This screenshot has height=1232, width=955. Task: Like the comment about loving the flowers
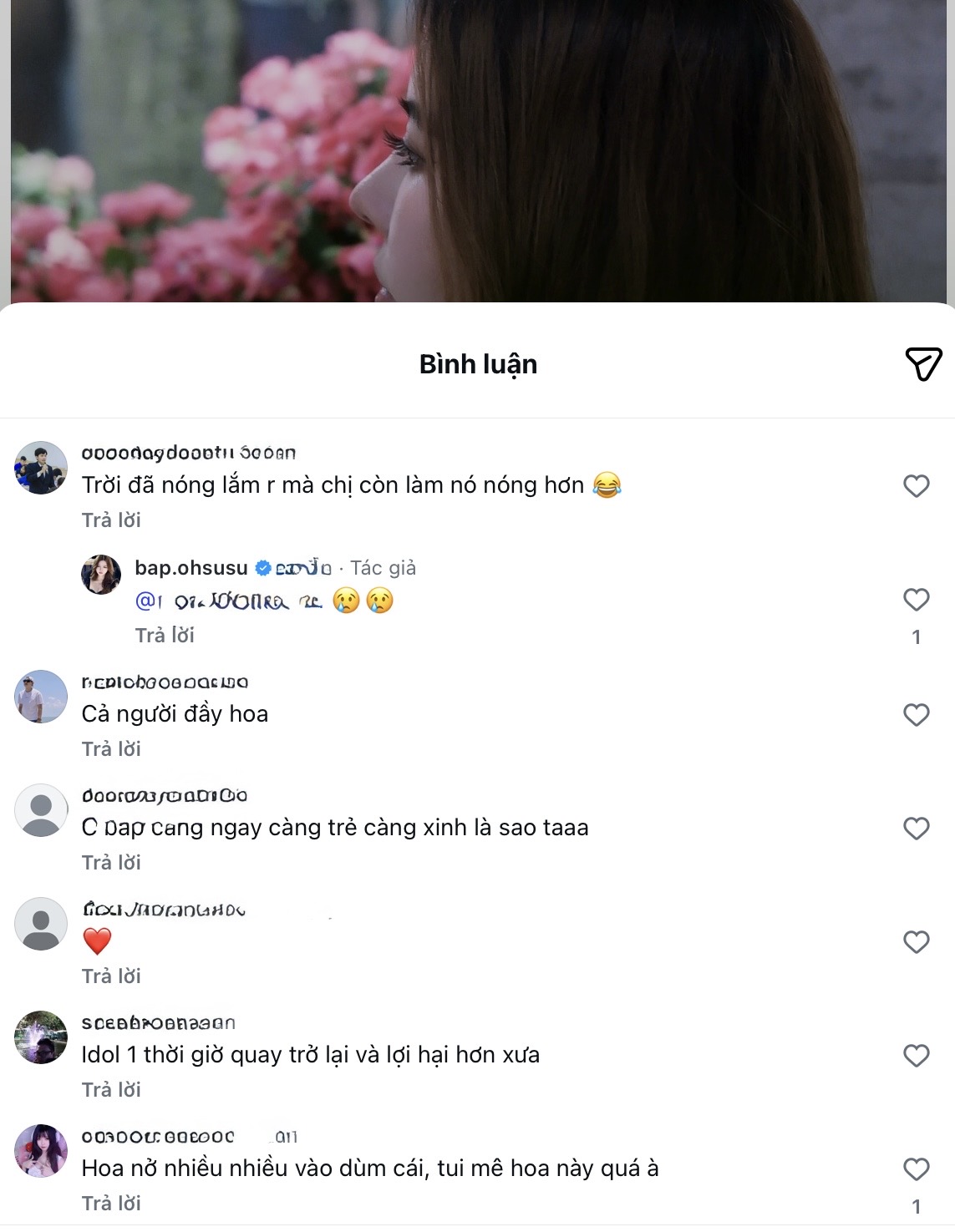point(917,1169)
